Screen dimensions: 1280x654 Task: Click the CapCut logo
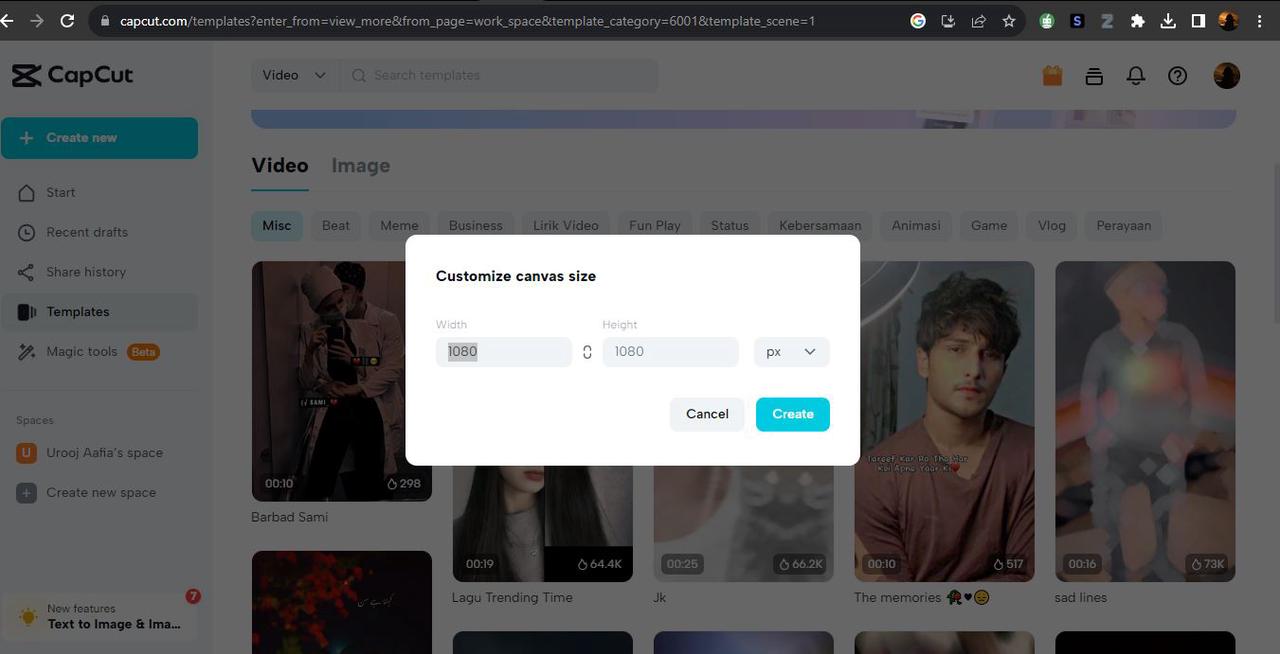[72, 75]
